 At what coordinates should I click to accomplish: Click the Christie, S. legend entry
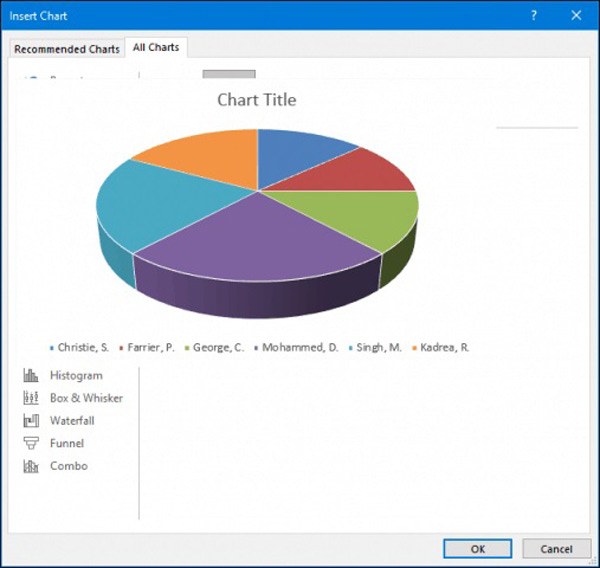[x=80, y=348]
